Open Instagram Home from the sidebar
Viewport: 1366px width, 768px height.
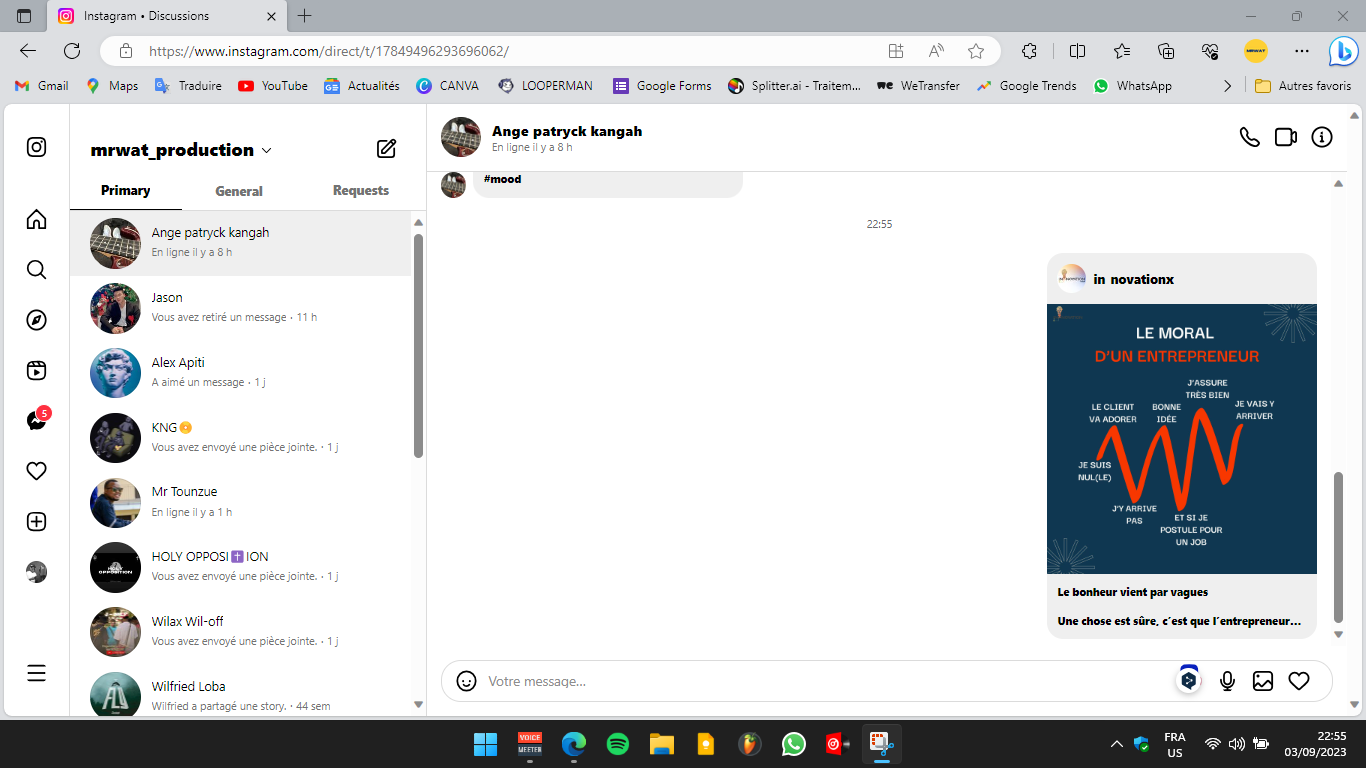pos(36,219)
